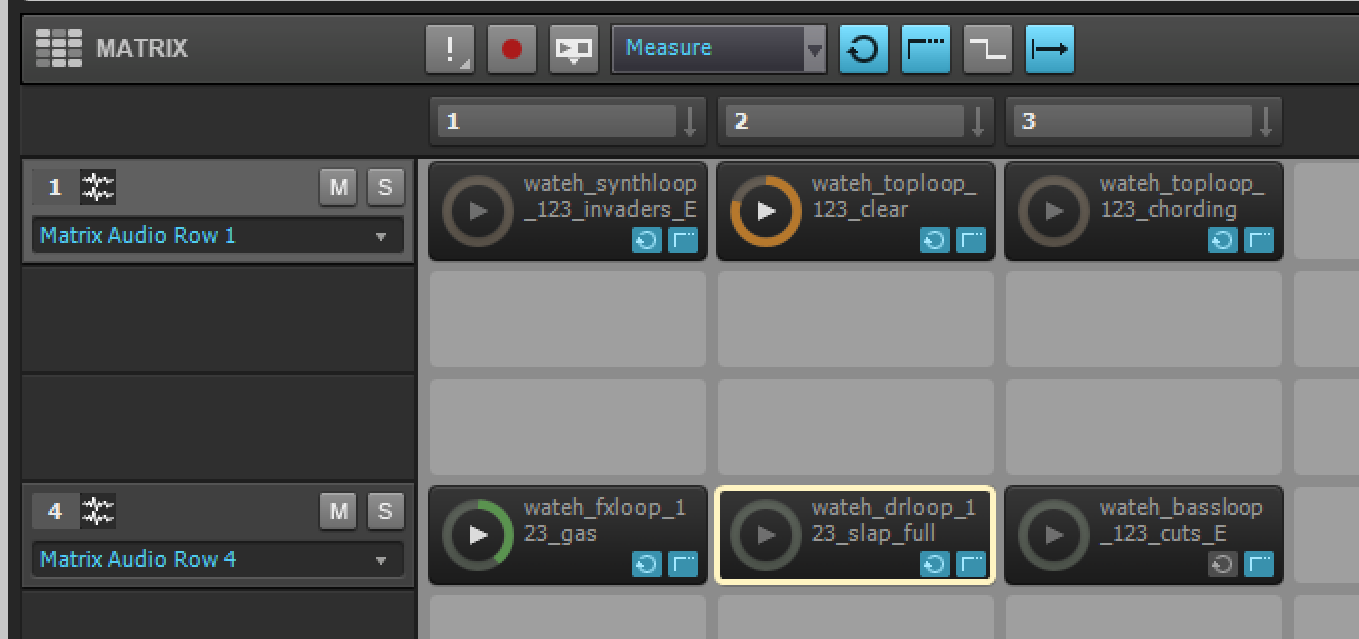1359x639 pixels.
Task: Expand the Matrix Audio Row 4 dropdown
Action: (x=380, y=561)
